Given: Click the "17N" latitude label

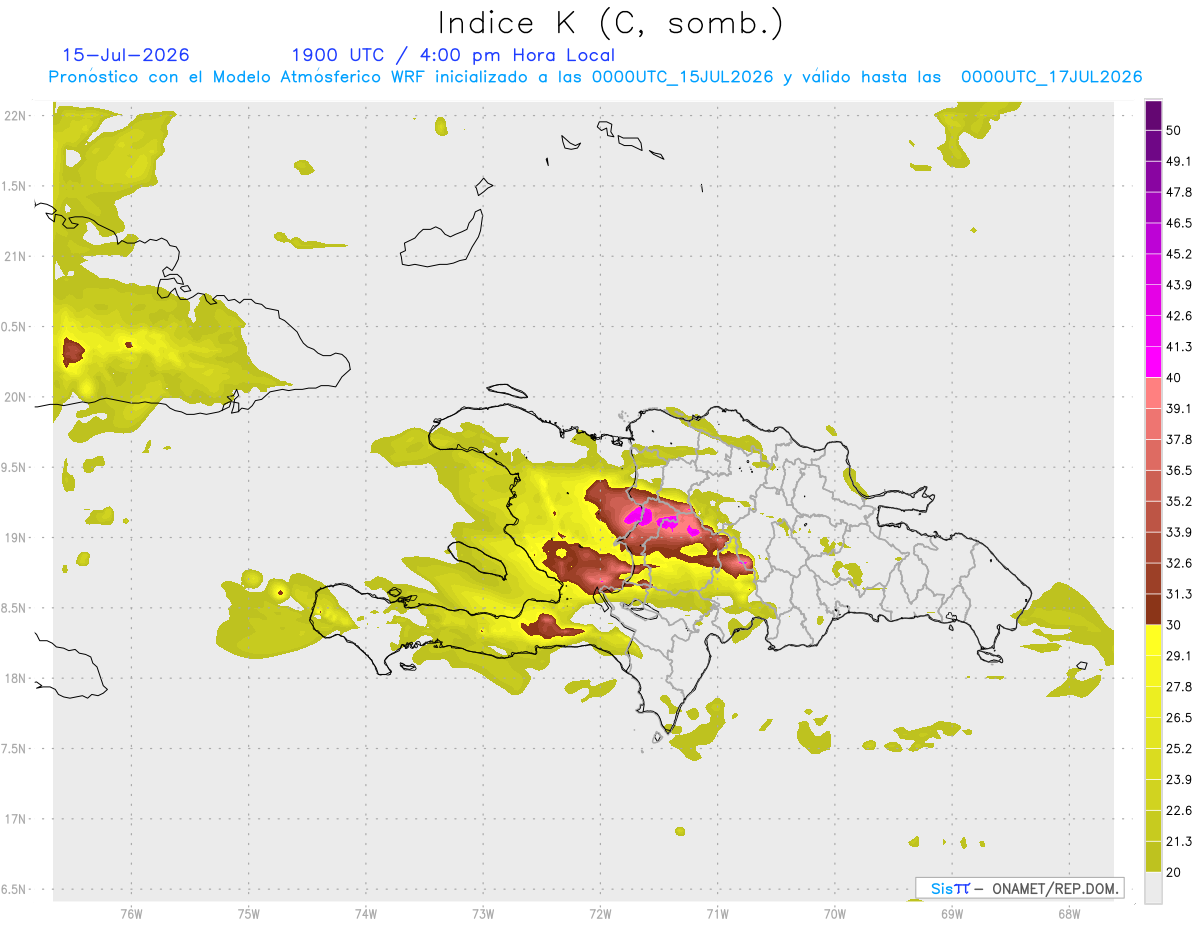Looking at the screenshot, I should pyautogui.click(x=16, y=819).
